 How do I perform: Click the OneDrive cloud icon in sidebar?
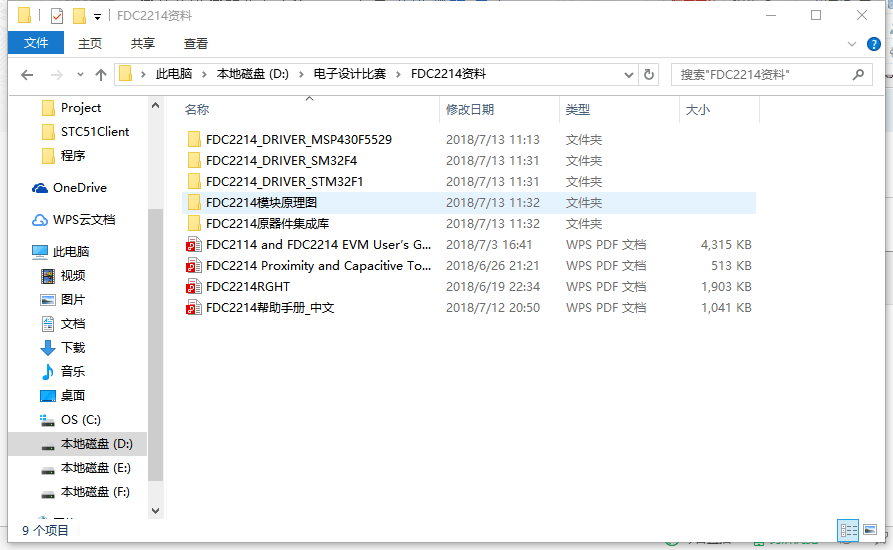click(x=40, y=188)
